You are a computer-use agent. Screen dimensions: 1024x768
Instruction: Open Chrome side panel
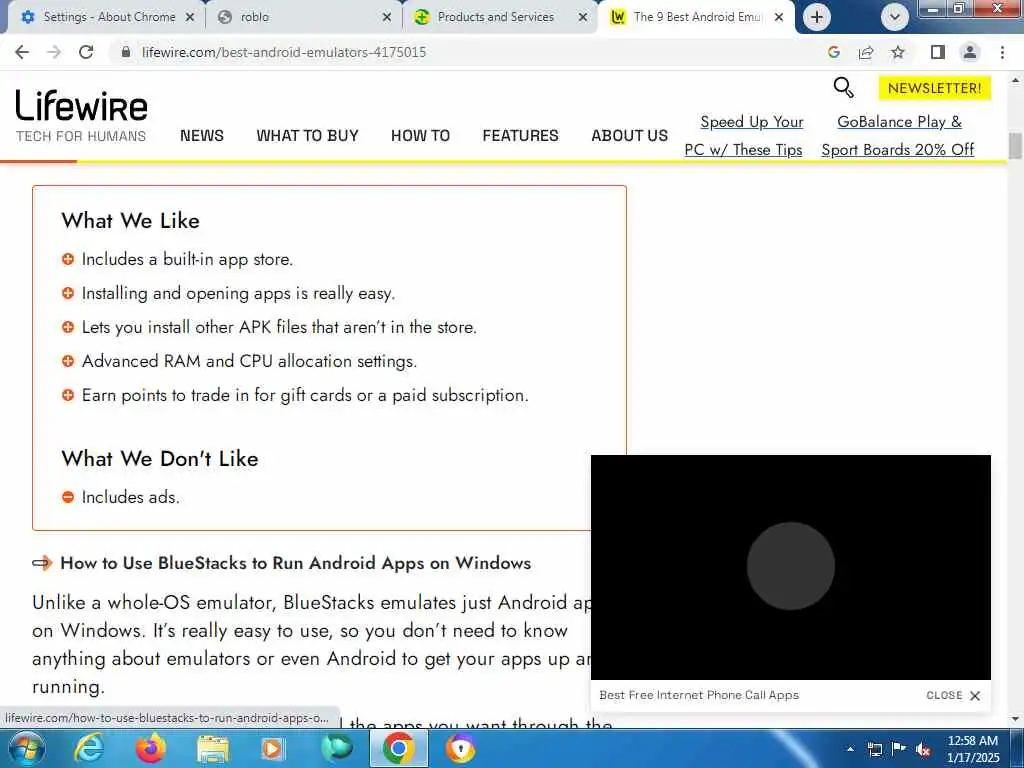pos(937,52)
